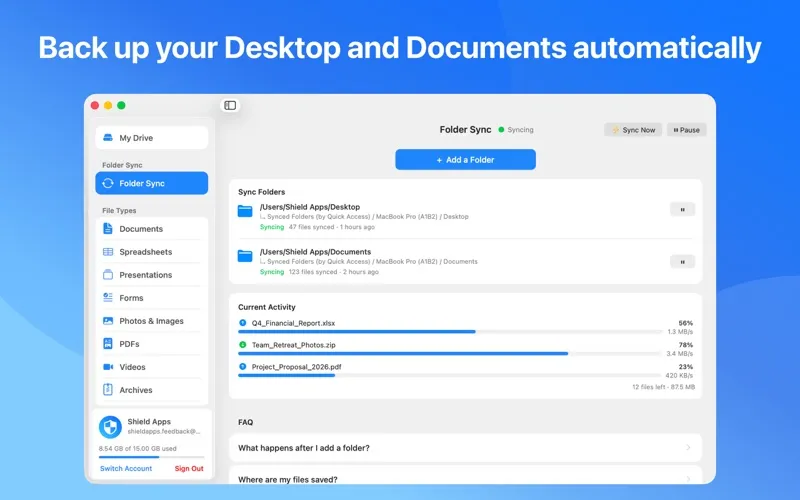
Task: Open PDFs file type
Action: [152, 344]
